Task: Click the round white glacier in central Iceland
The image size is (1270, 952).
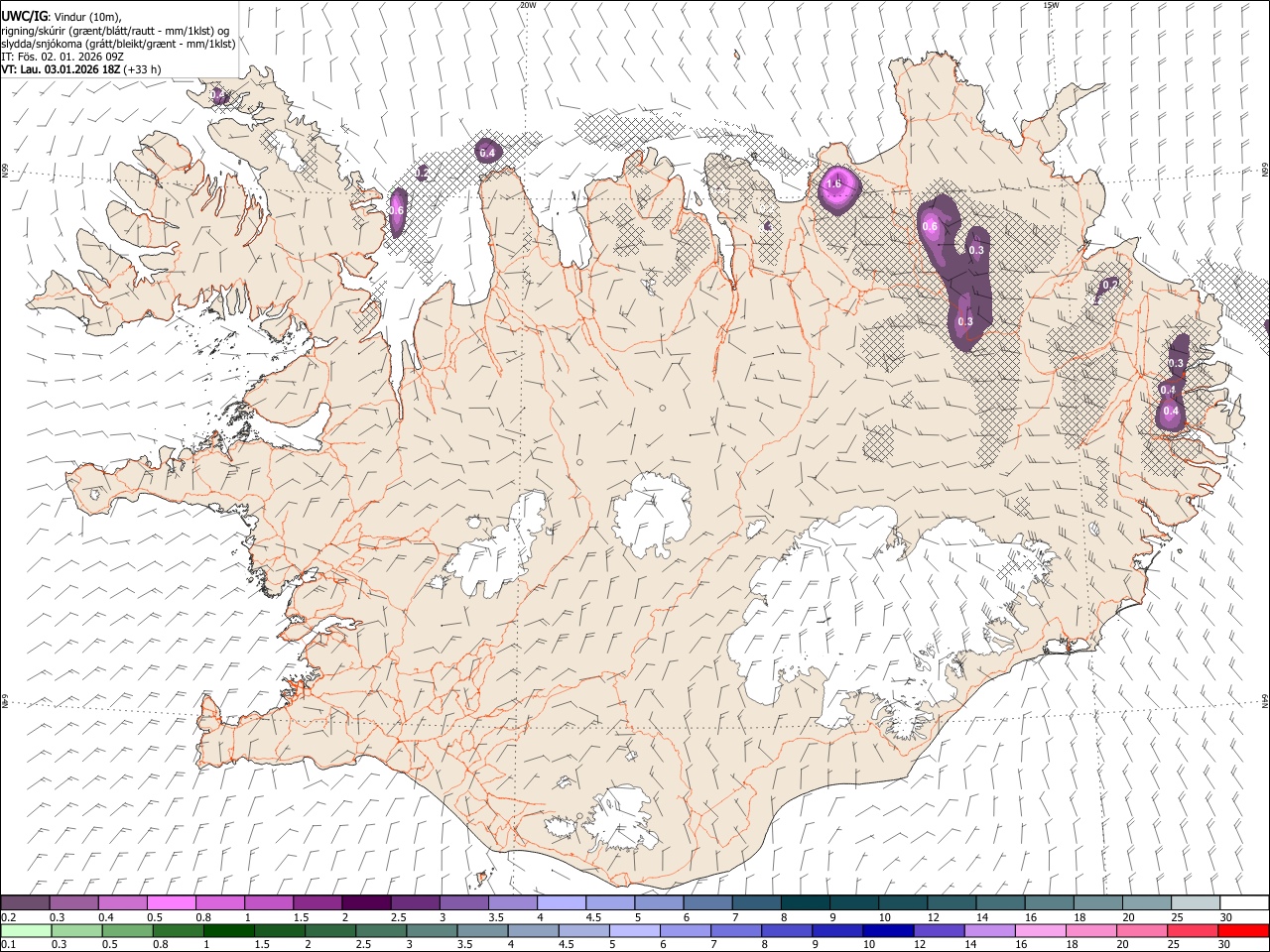Action: (x=652, y=514)
